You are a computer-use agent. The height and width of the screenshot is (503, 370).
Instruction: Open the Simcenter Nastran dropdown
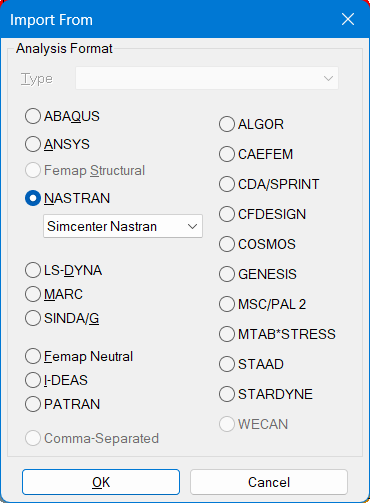tap(123, 226)
